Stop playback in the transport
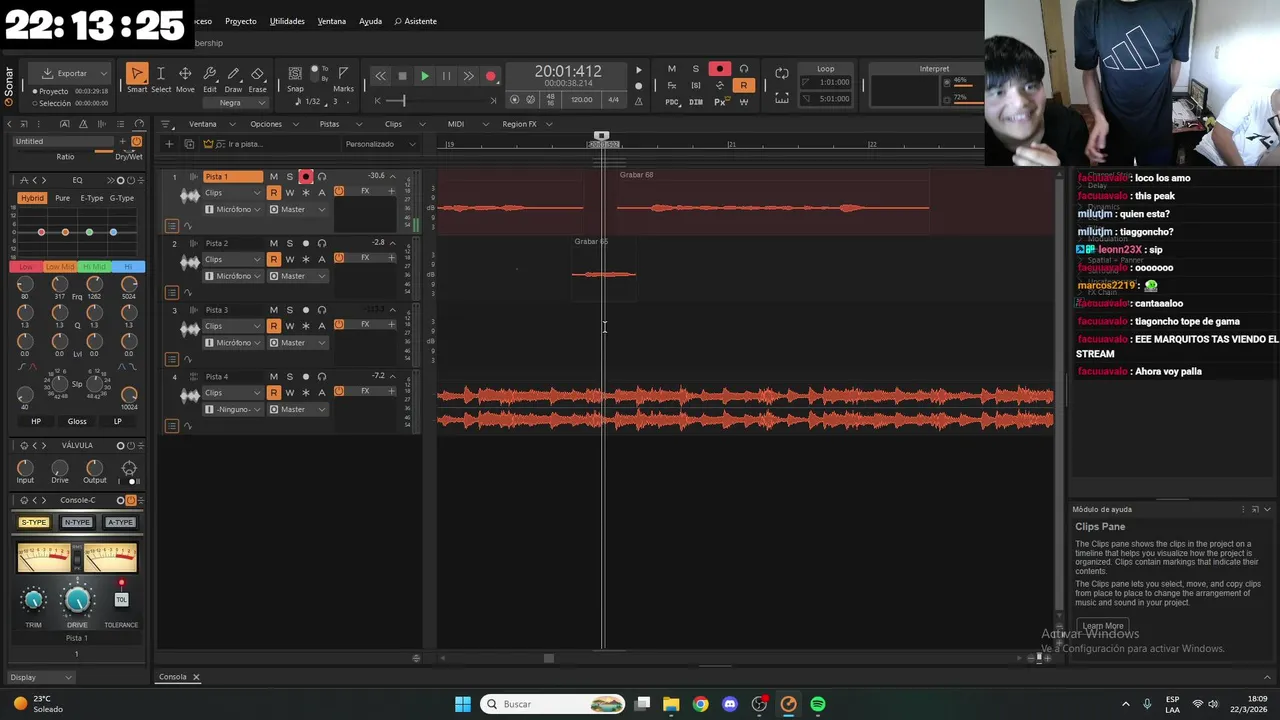This screenshot has height=720, width=1280. [x=402, y=76]
